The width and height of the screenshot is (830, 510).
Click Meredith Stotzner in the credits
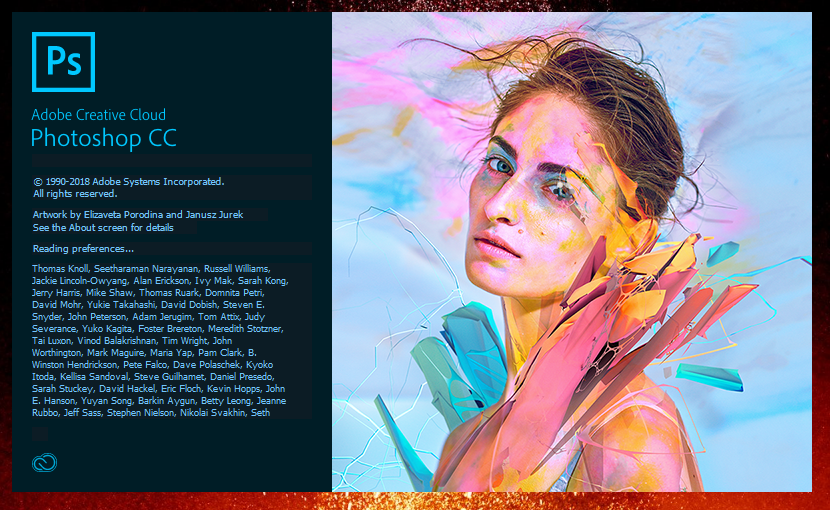click(245, 329)
